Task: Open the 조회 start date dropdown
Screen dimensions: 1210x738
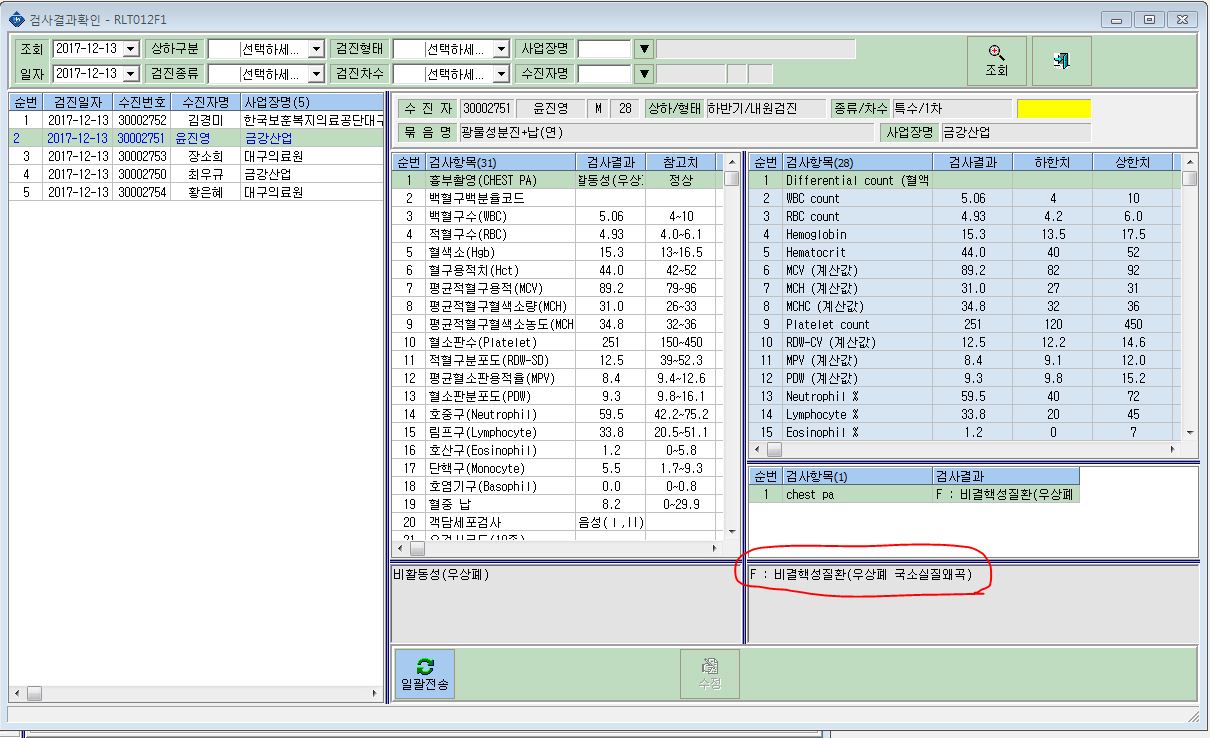Action: (131, 49)
